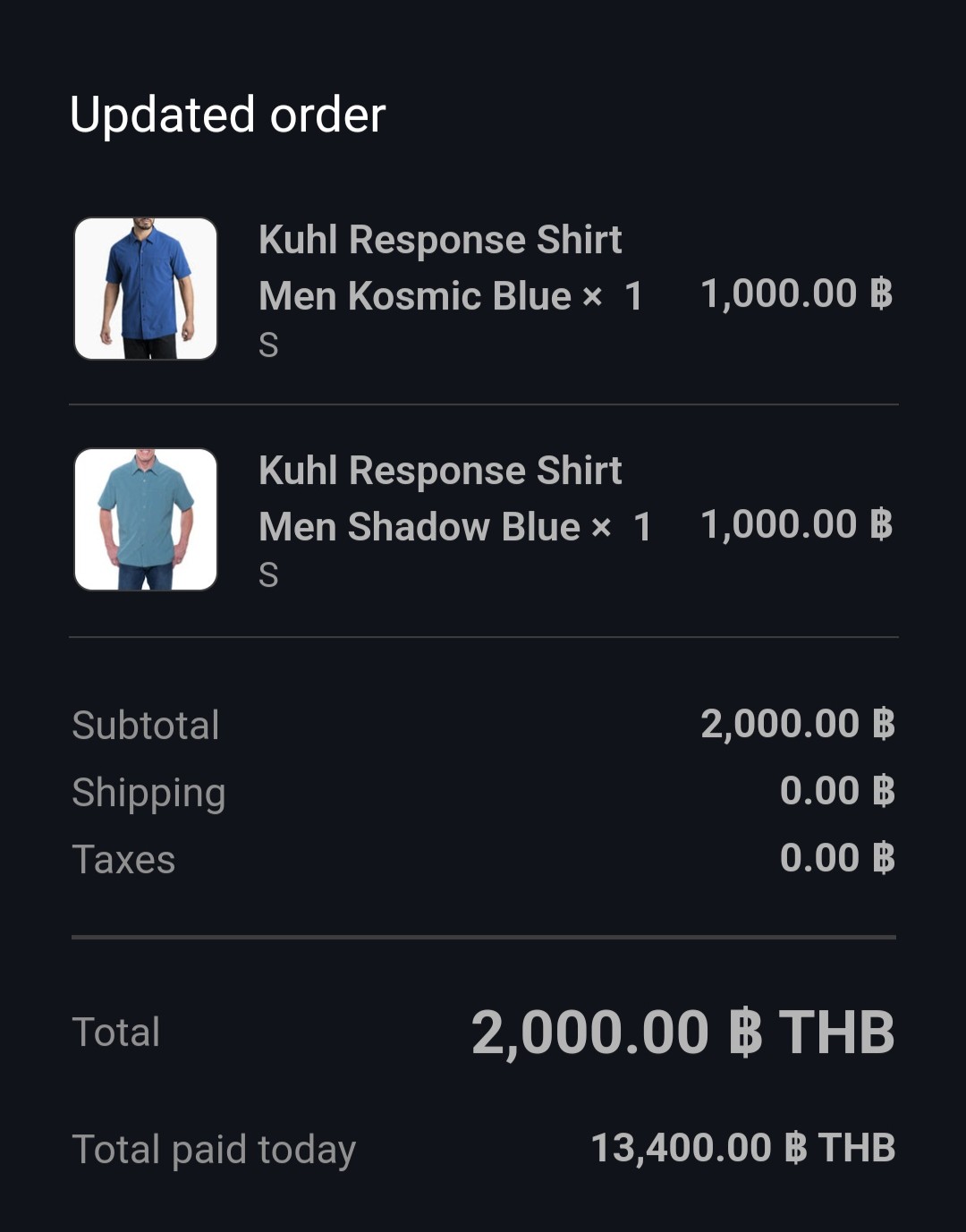Viewport: 966px width, 1232px height.
Task: Click the Shadow Blue shirt price 1,000.00
Action: (796, 524)
